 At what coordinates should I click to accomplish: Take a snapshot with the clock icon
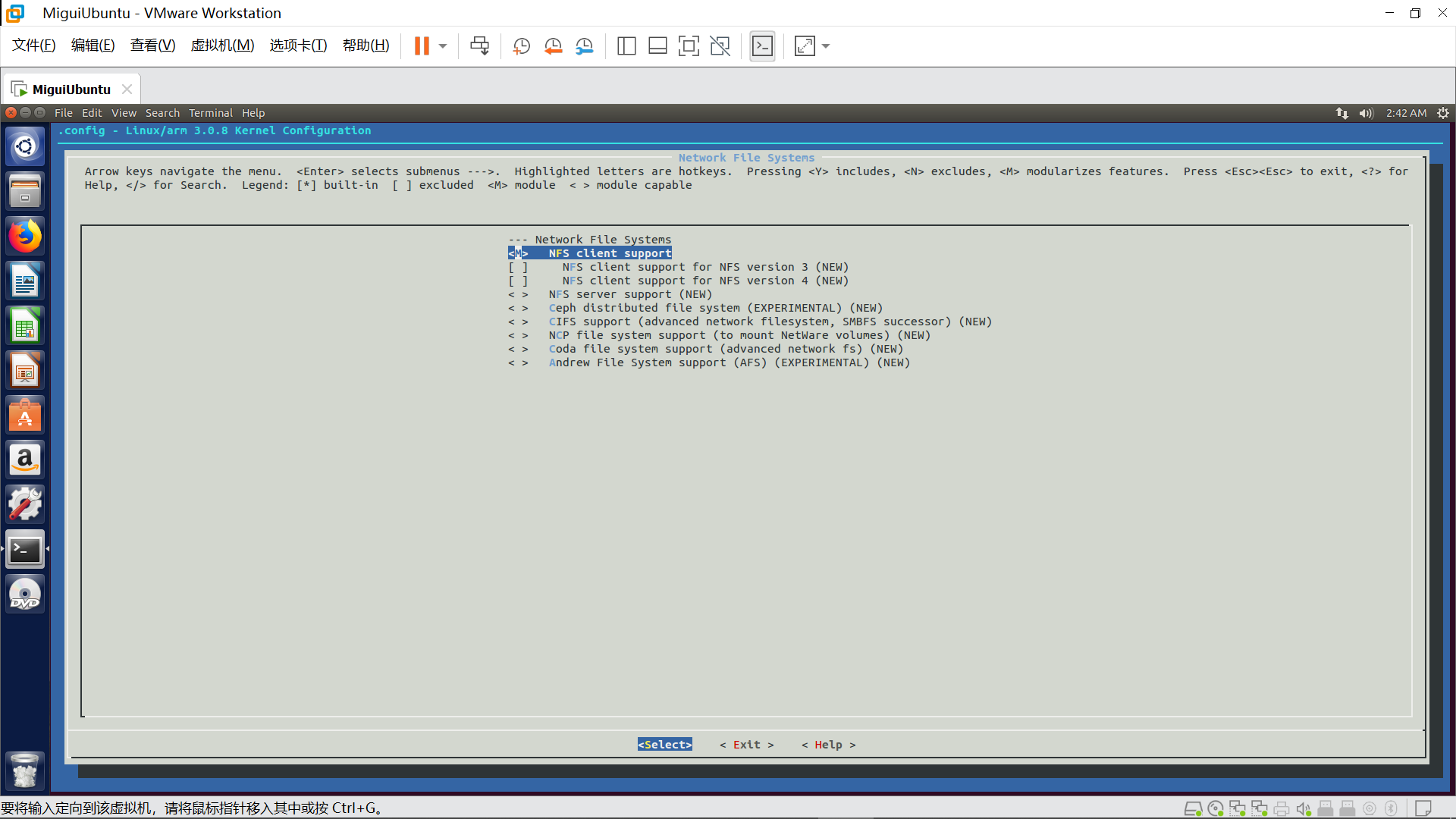[x=521, y=46]
